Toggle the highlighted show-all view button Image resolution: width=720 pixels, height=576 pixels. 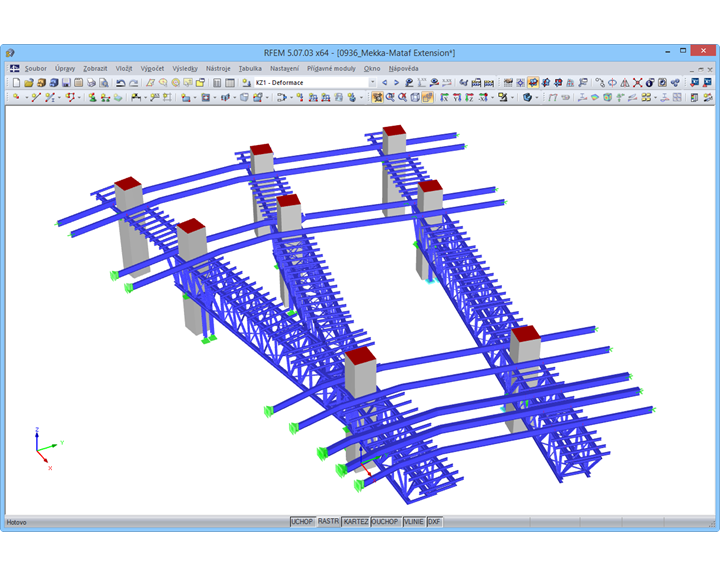[x=377, y=97]
